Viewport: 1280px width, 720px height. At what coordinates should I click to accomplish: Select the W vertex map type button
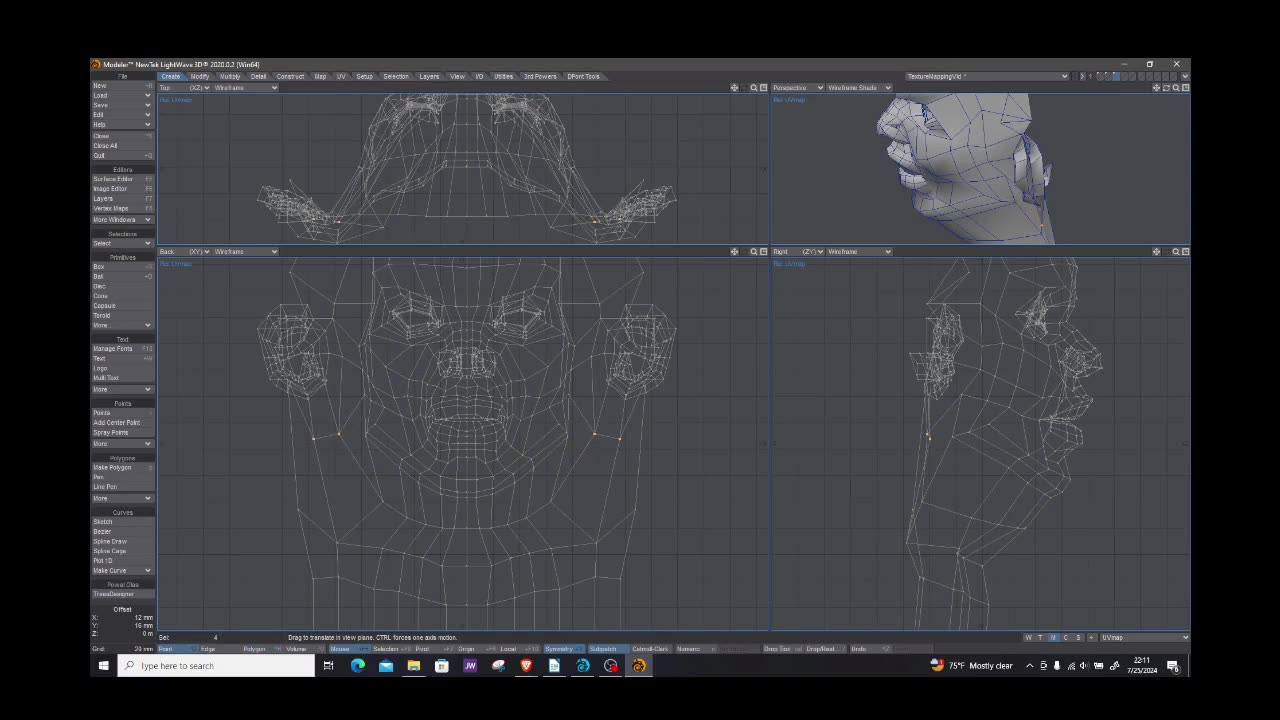pos(1028,638)
